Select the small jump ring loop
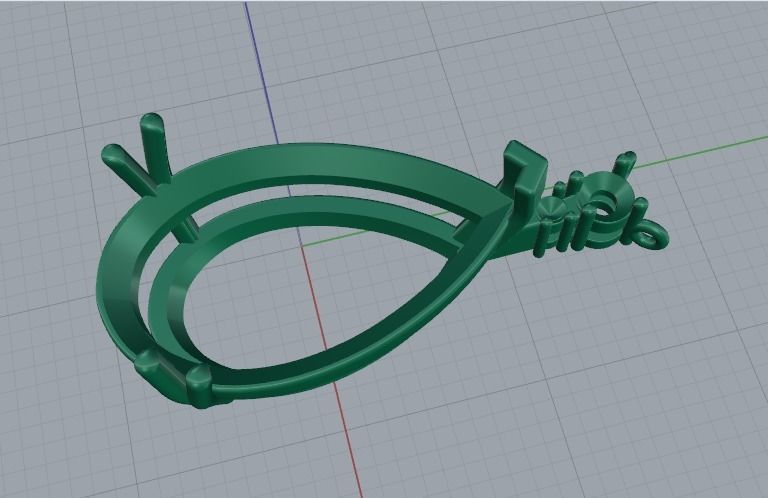This screenshot has height=498, width=768. click(x=649, y=235)
